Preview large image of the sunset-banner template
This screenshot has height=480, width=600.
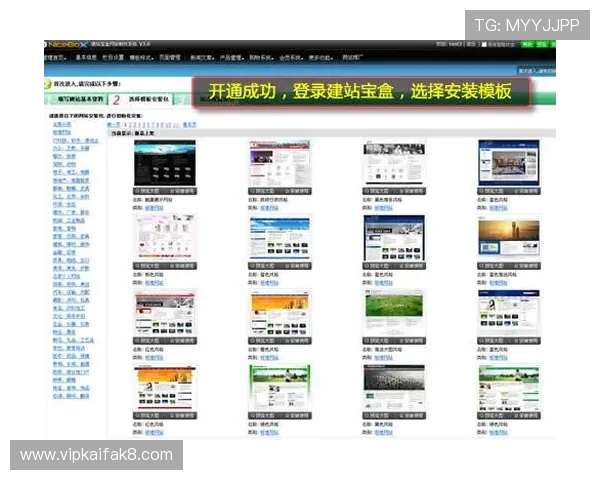click(494, 266)
